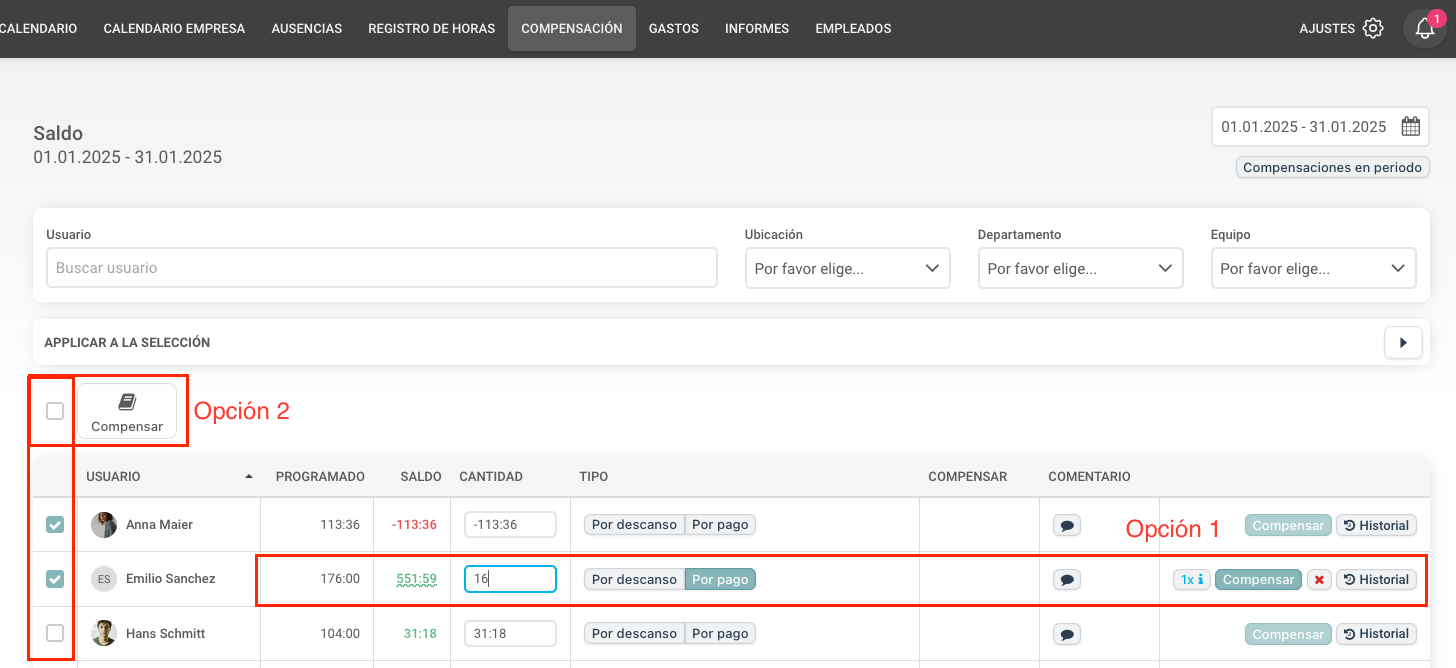
Task: Uncheck the Anna Maier row checkbox
Action: tap(55, 525)
